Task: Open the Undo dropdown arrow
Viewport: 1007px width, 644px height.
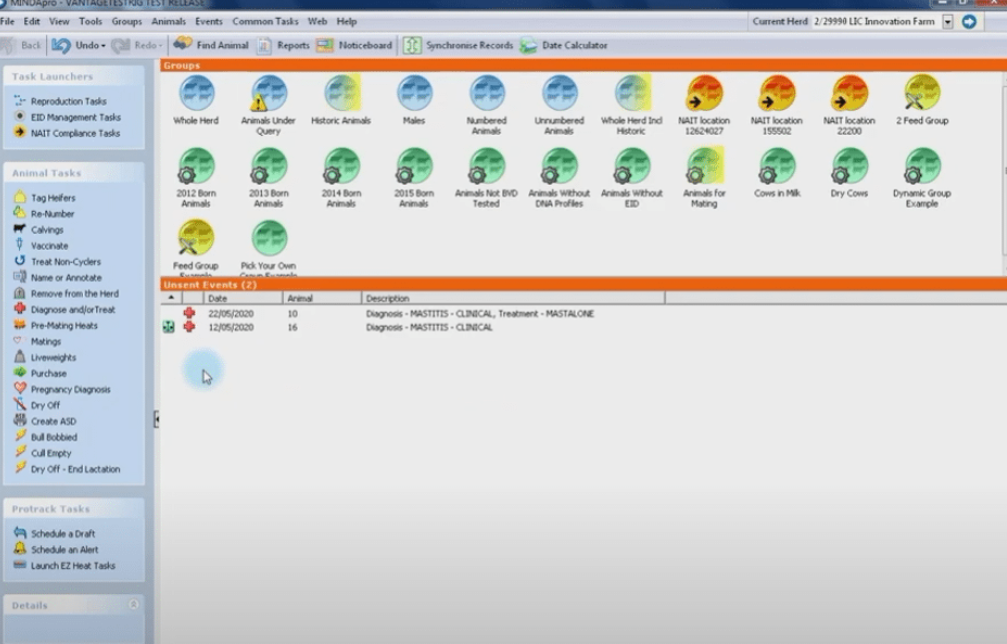Action: pyautogui.click(x=103, y=46)
